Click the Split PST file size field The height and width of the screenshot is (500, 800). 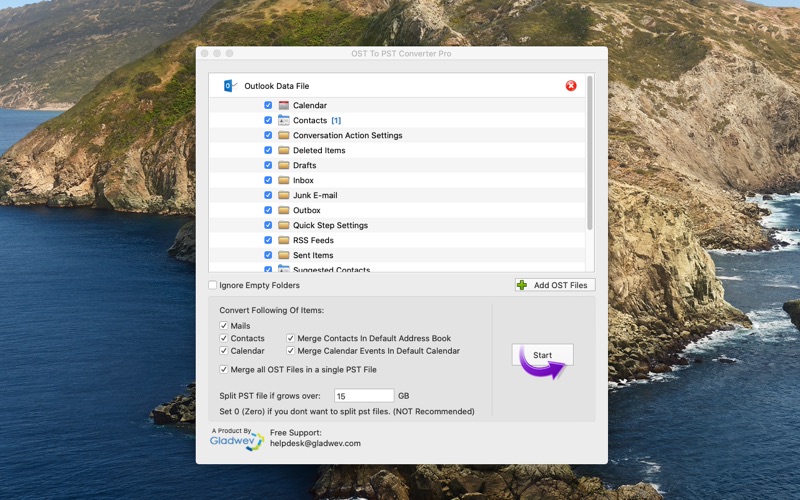point(364,396)
